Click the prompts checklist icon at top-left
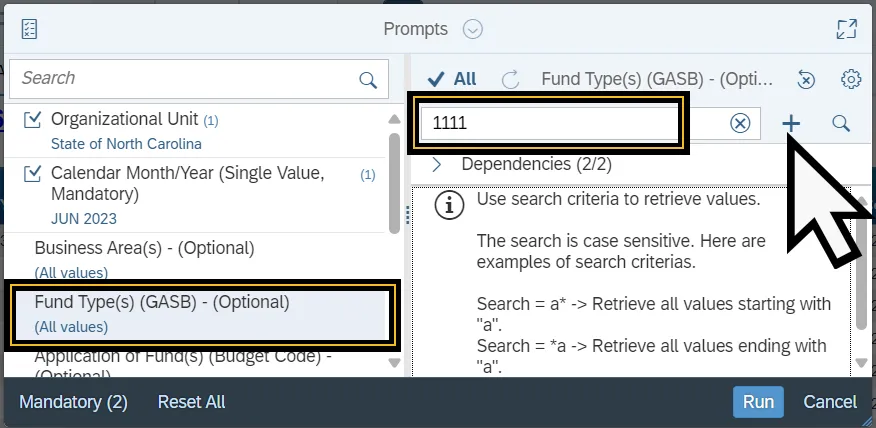The image size is (876, 428). pos(29,29)
